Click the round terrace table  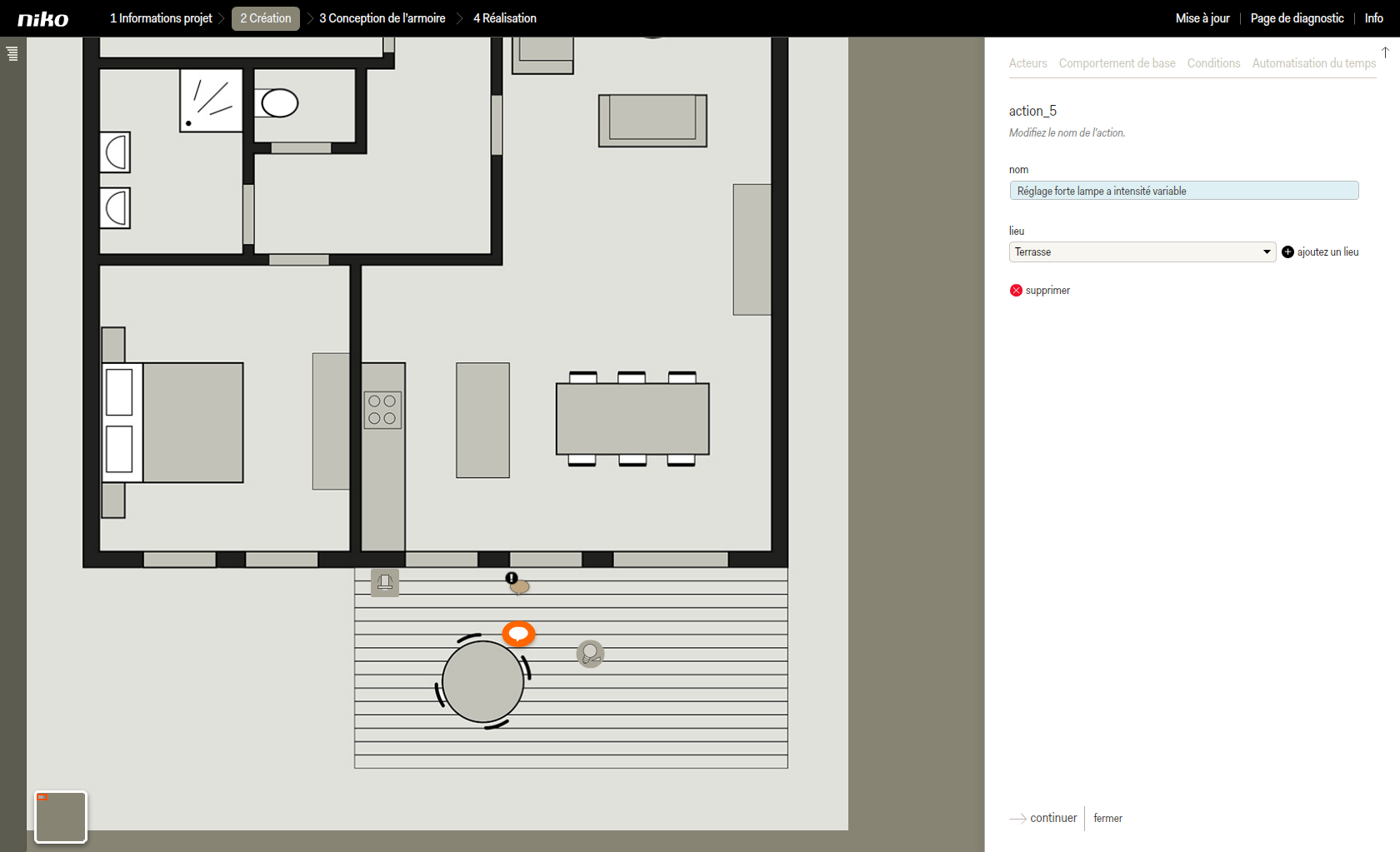[482, 681]
